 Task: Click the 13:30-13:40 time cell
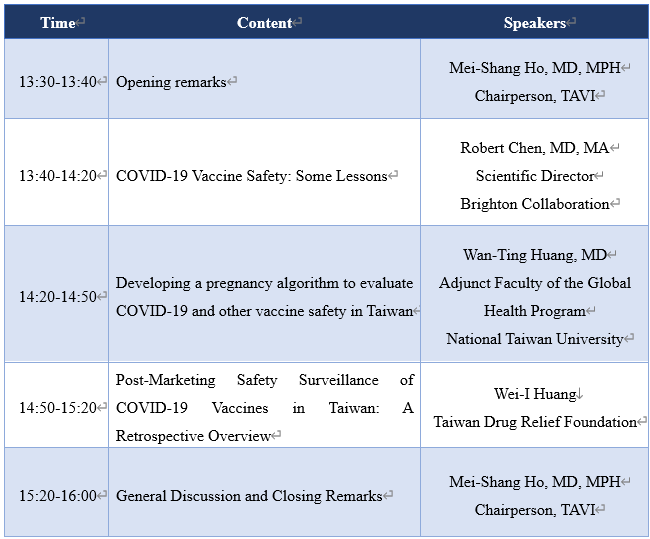pos(57,82)
